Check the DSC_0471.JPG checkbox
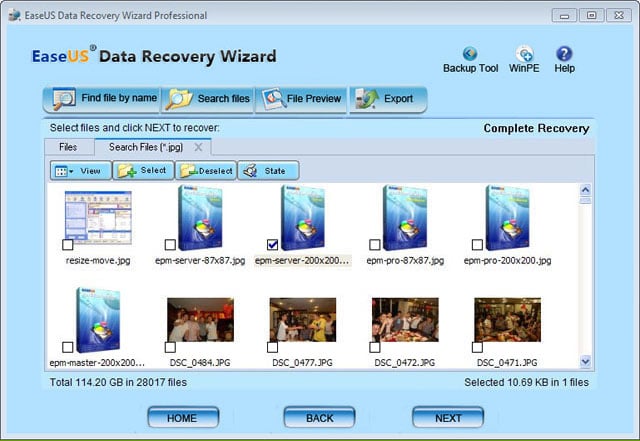The image size is (640, 441). (x=477, y=347)
